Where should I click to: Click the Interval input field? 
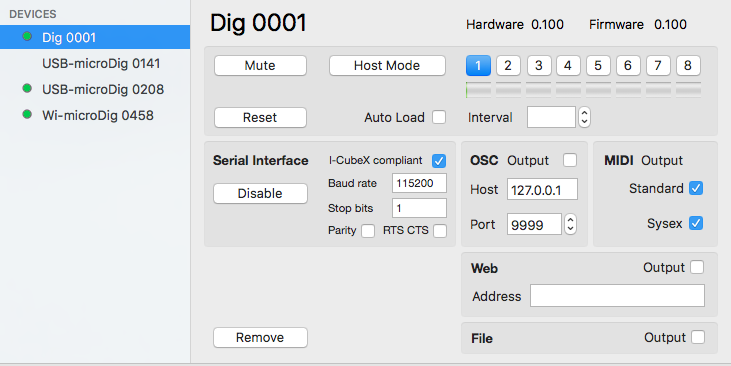552,117
